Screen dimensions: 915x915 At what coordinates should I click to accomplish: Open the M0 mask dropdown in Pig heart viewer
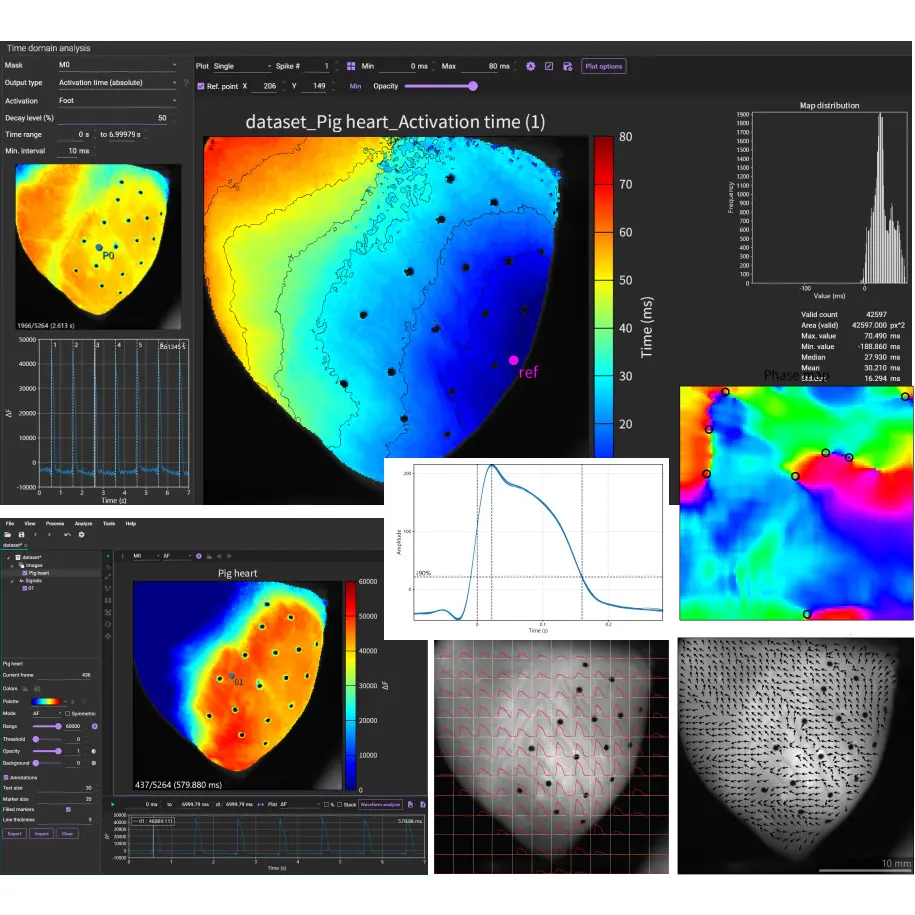tap(146, 556)
